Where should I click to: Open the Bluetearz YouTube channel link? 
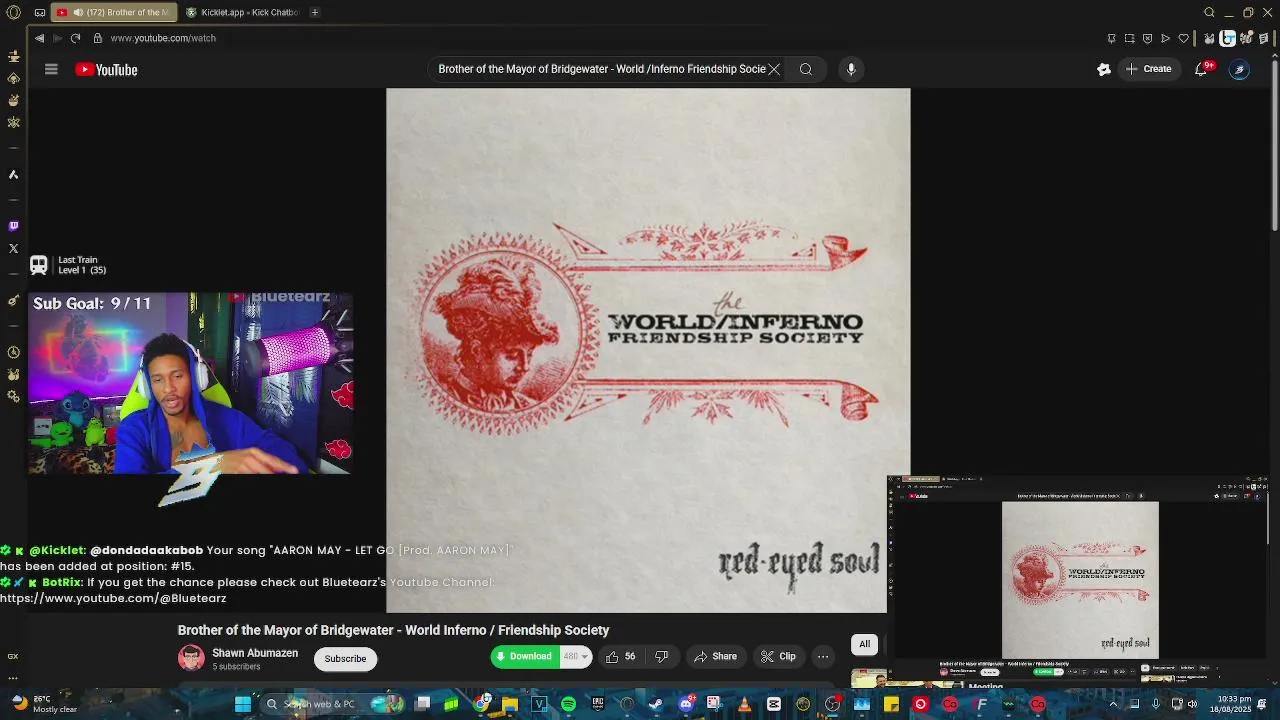pyautogui.click(x=113, y=598)
